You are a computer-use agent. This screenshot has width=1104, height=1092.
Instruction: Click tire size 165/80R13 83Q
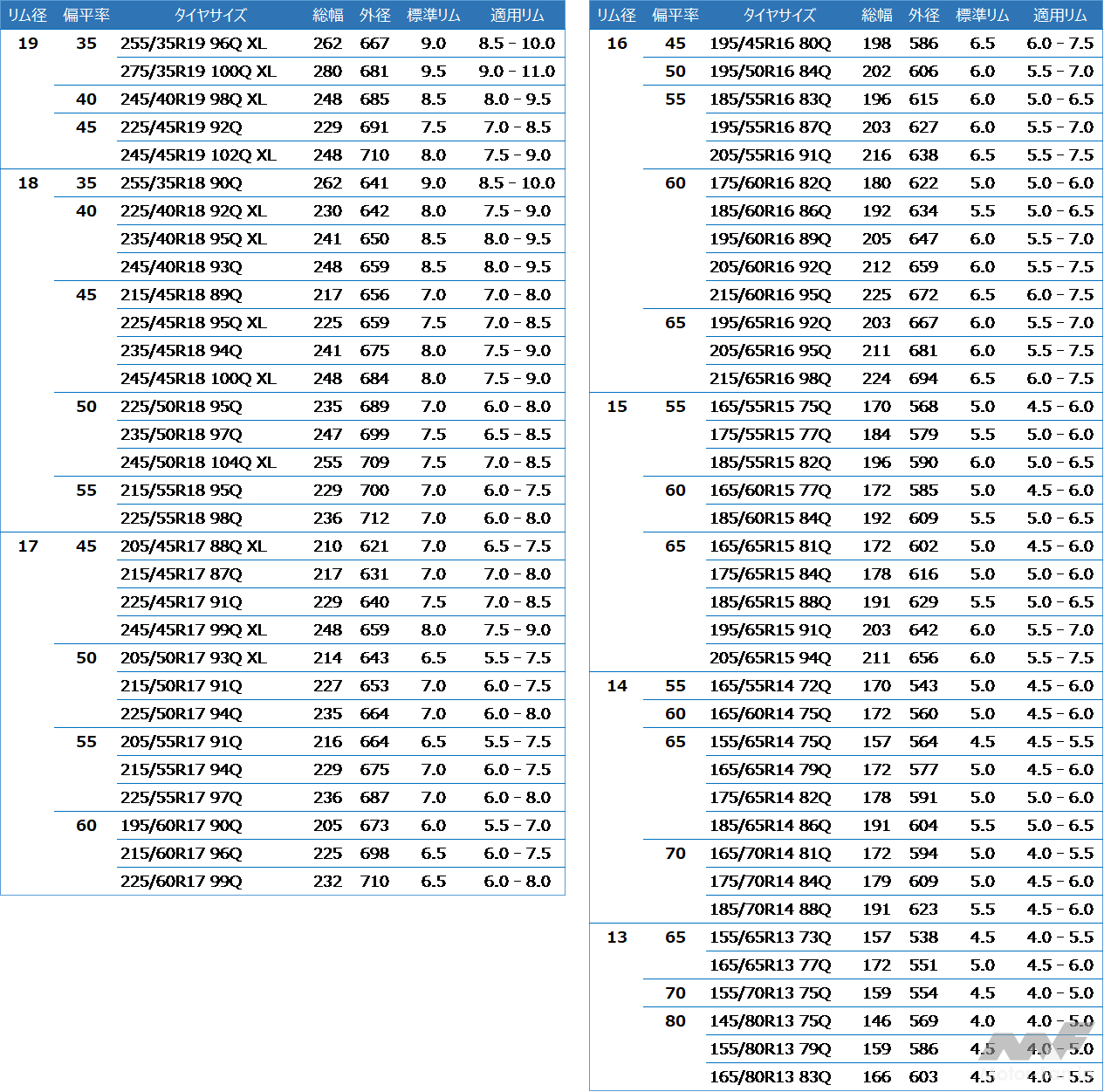coord(771,1076)
